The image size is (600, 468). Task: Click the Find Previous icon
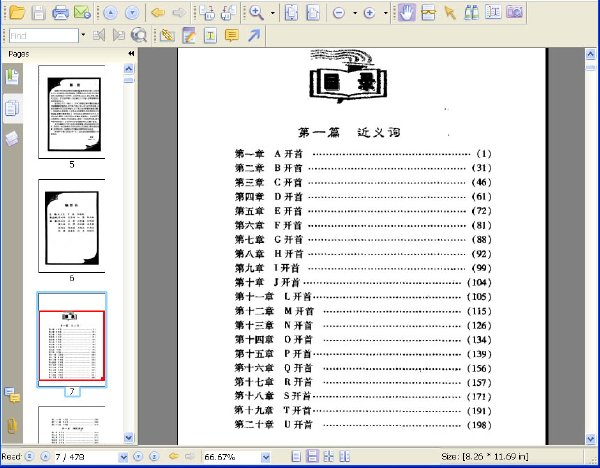pyautogui.click(x=99, y=36)
